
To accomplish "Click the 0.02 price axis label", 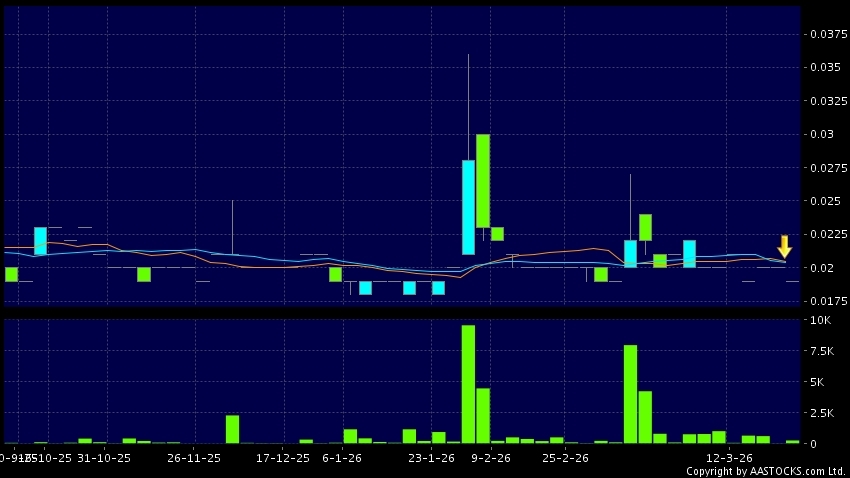I will point(821,268).
